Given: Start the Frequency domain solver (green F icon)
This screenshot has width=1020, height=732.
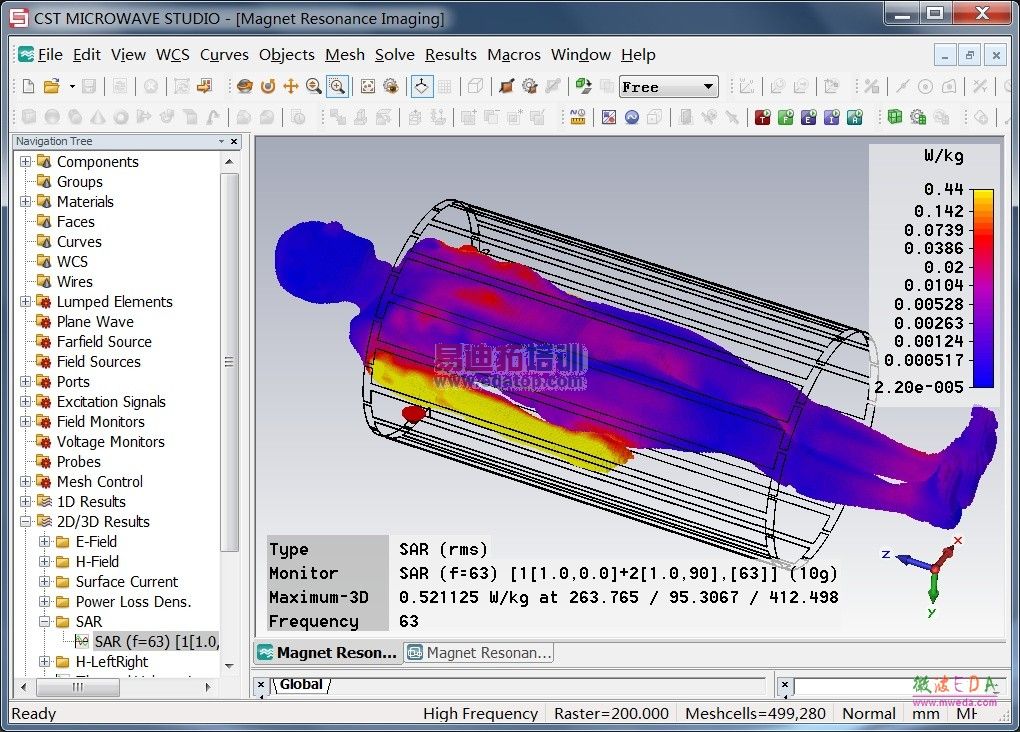Looking at the screenshot, I should point(786,118).
